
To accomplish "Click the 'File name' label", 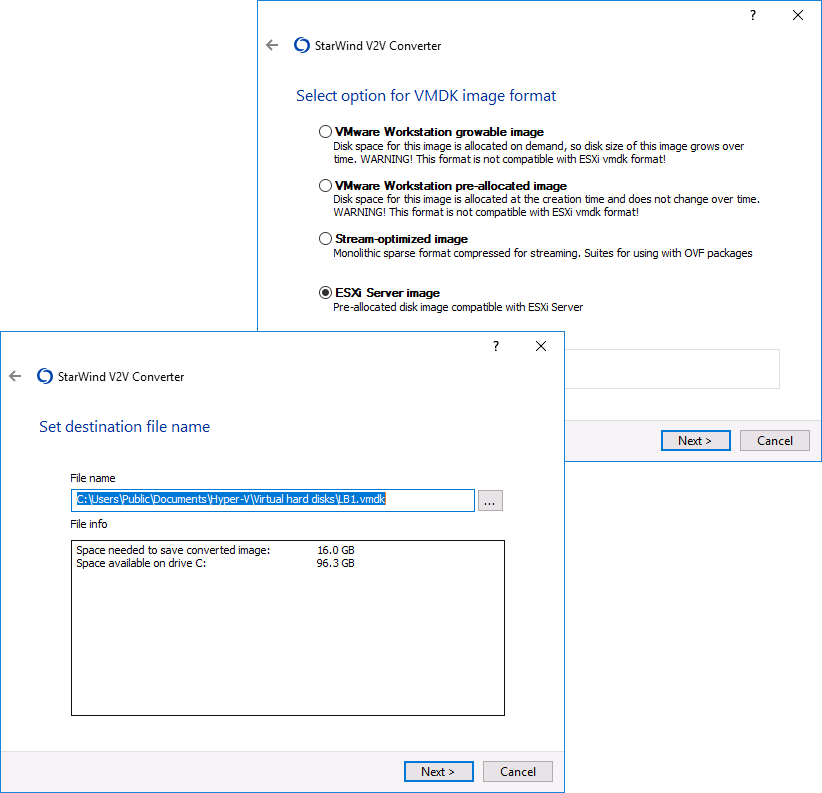I will coord(93,478).
